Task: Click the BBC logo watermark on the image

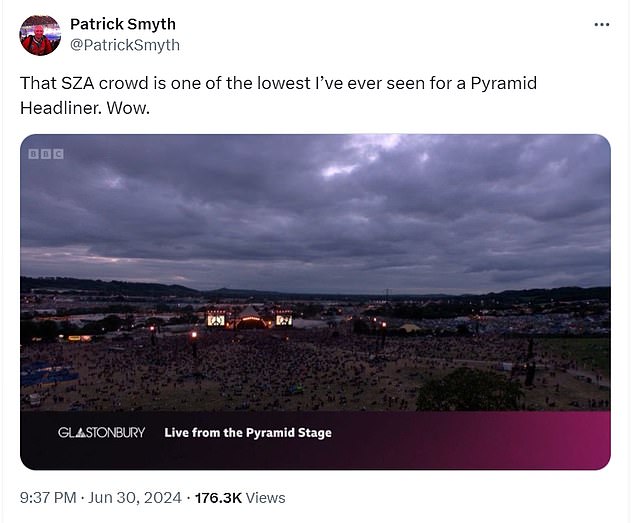Action: (x=46, y=154)
